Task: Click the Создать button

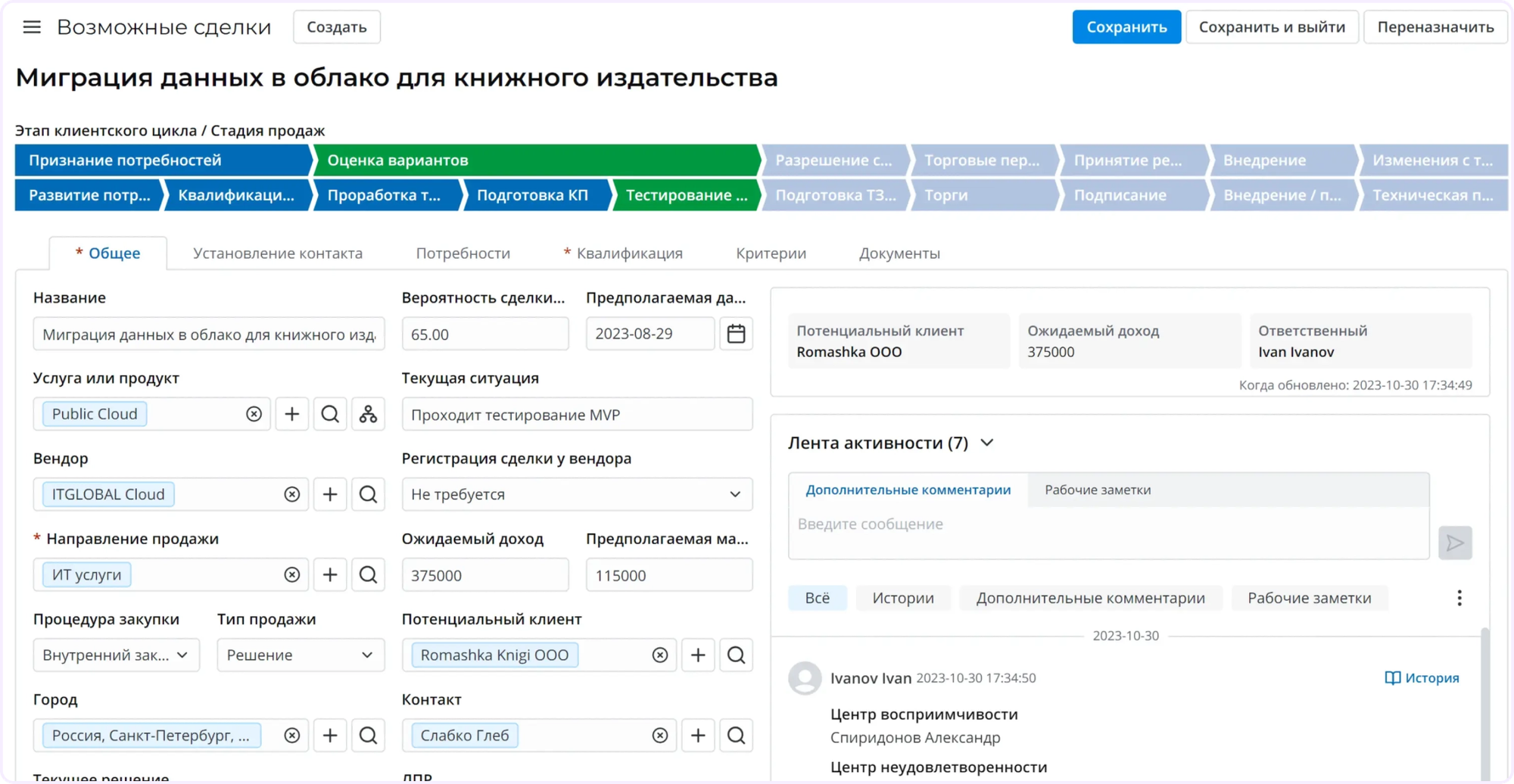Action: (337, 27)
